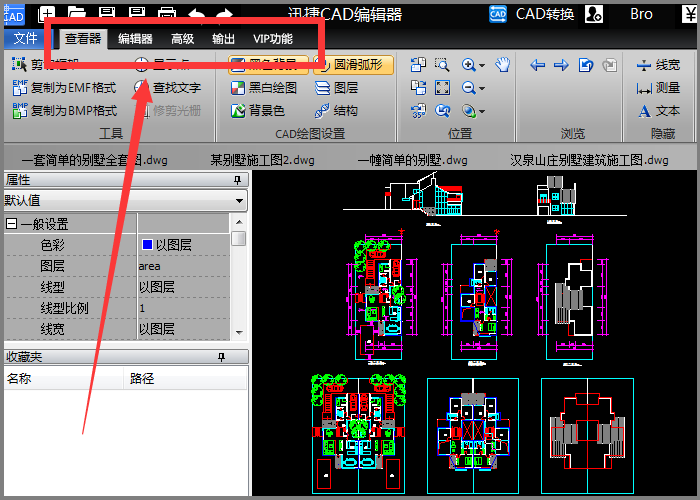This screenshot has width=700, height=500.
Task: Click the CAD转换 converter icon
Action: click(x=498, y=14)
